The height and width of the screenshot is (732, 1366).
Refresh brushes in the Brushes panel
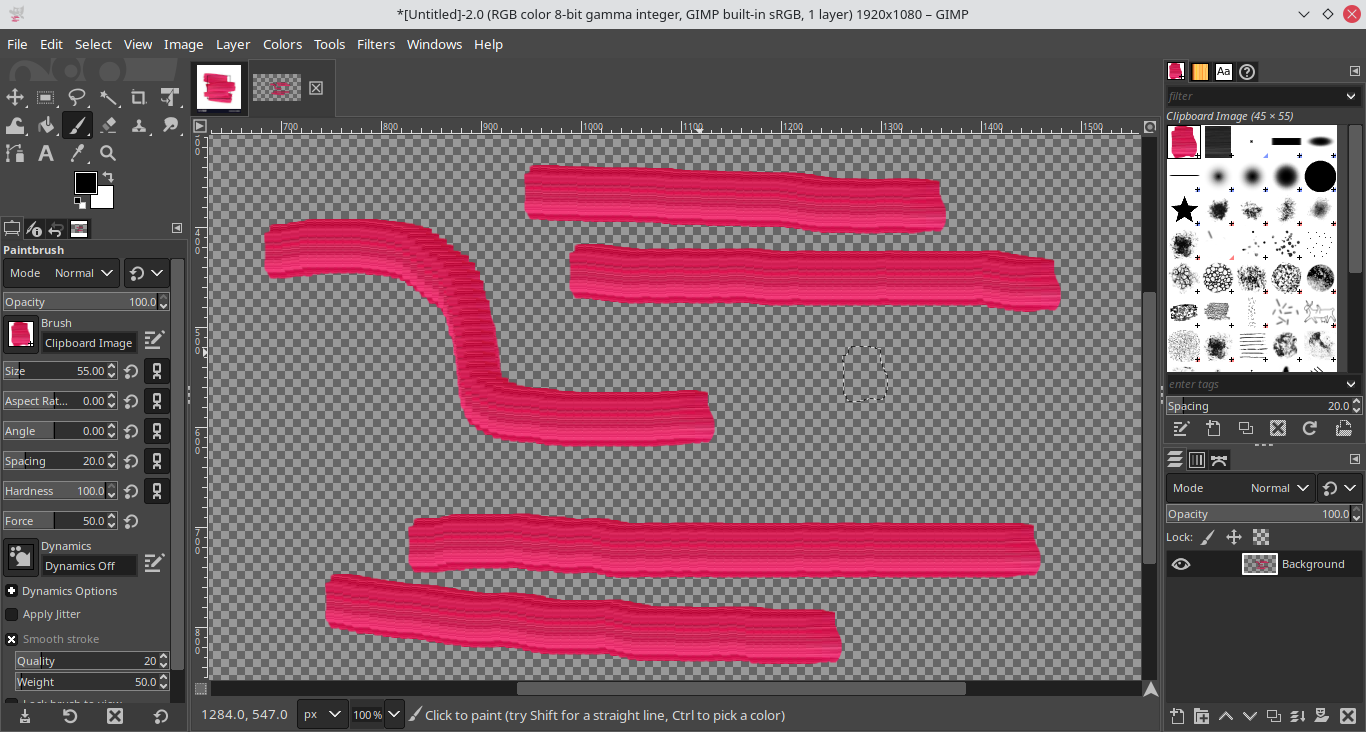(1310, 428)
